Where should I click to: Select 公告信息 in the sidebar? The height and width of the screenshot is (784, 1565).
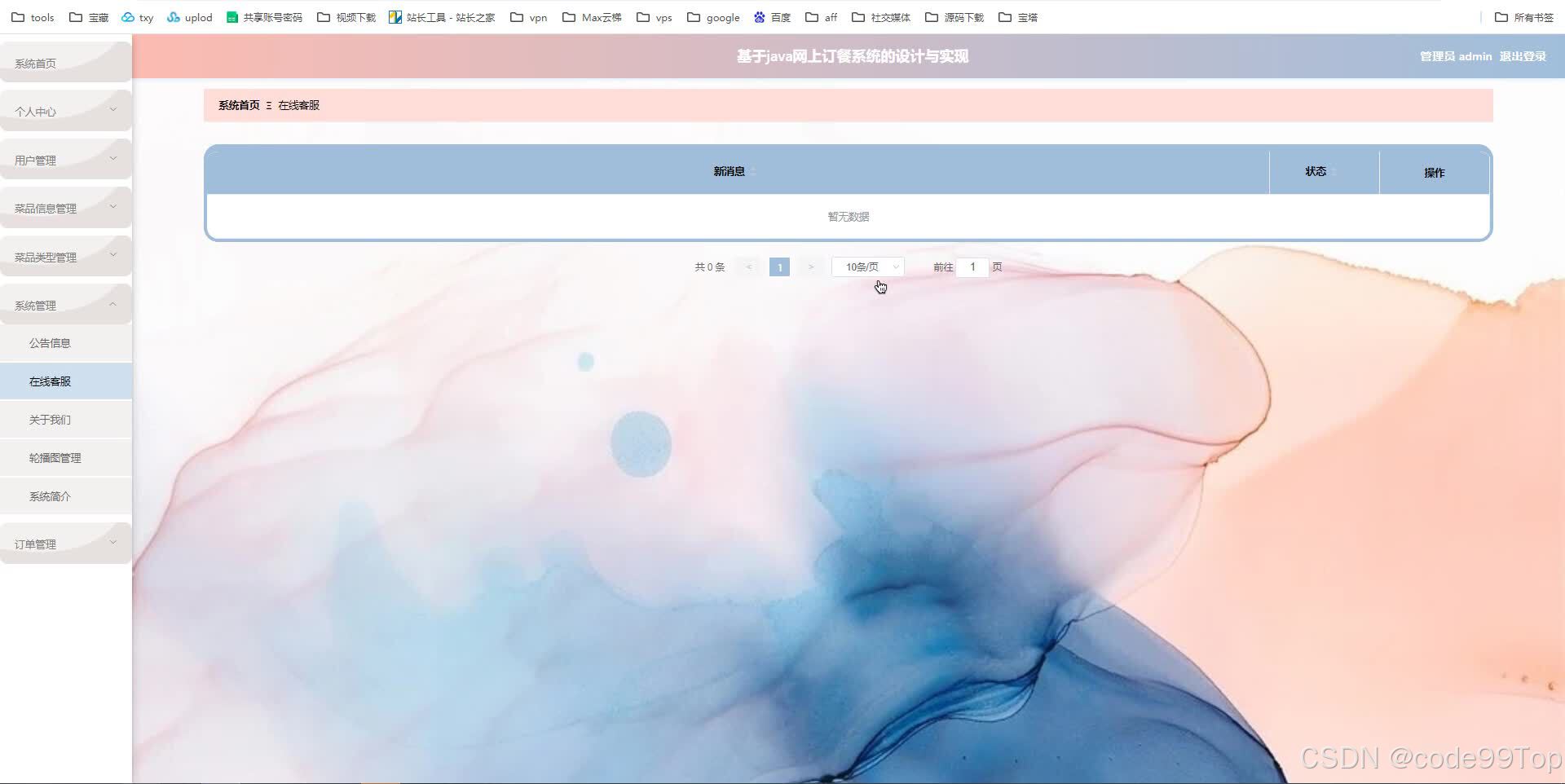(x=51, y=342)
